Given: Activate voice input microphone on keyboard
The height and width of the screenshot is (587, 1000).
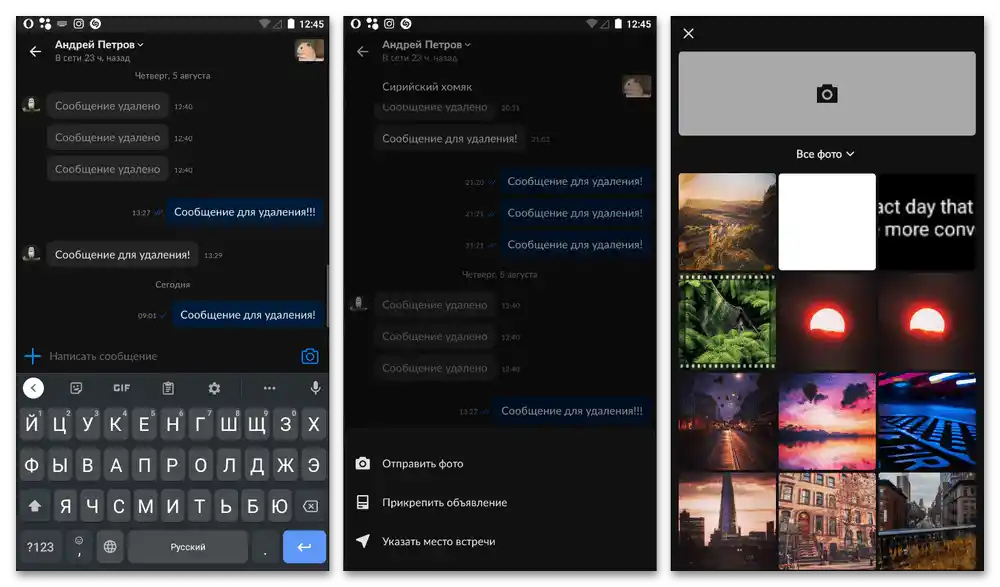Looking at the screenshot, I should coord(315,387).
